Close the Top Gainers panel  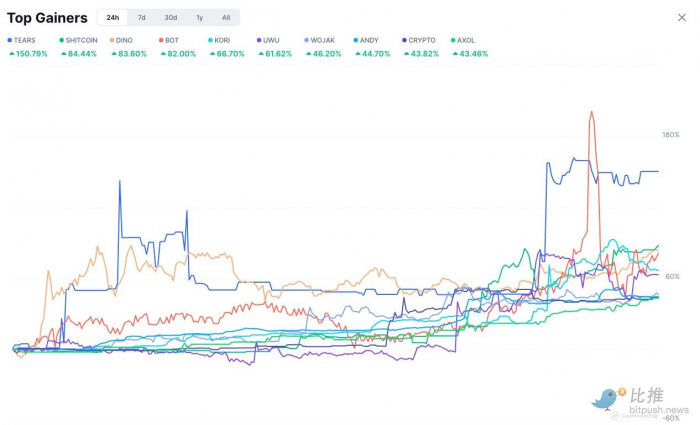[x=682, y=17]
